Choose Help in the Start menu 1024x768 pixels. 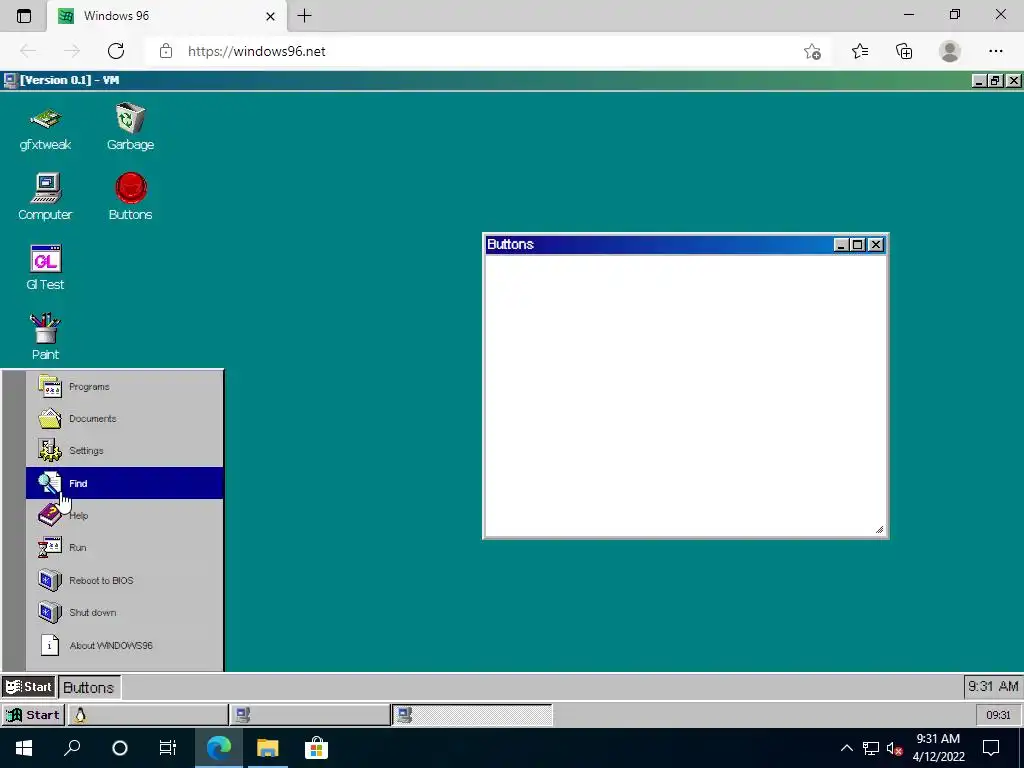pos(125,515)
